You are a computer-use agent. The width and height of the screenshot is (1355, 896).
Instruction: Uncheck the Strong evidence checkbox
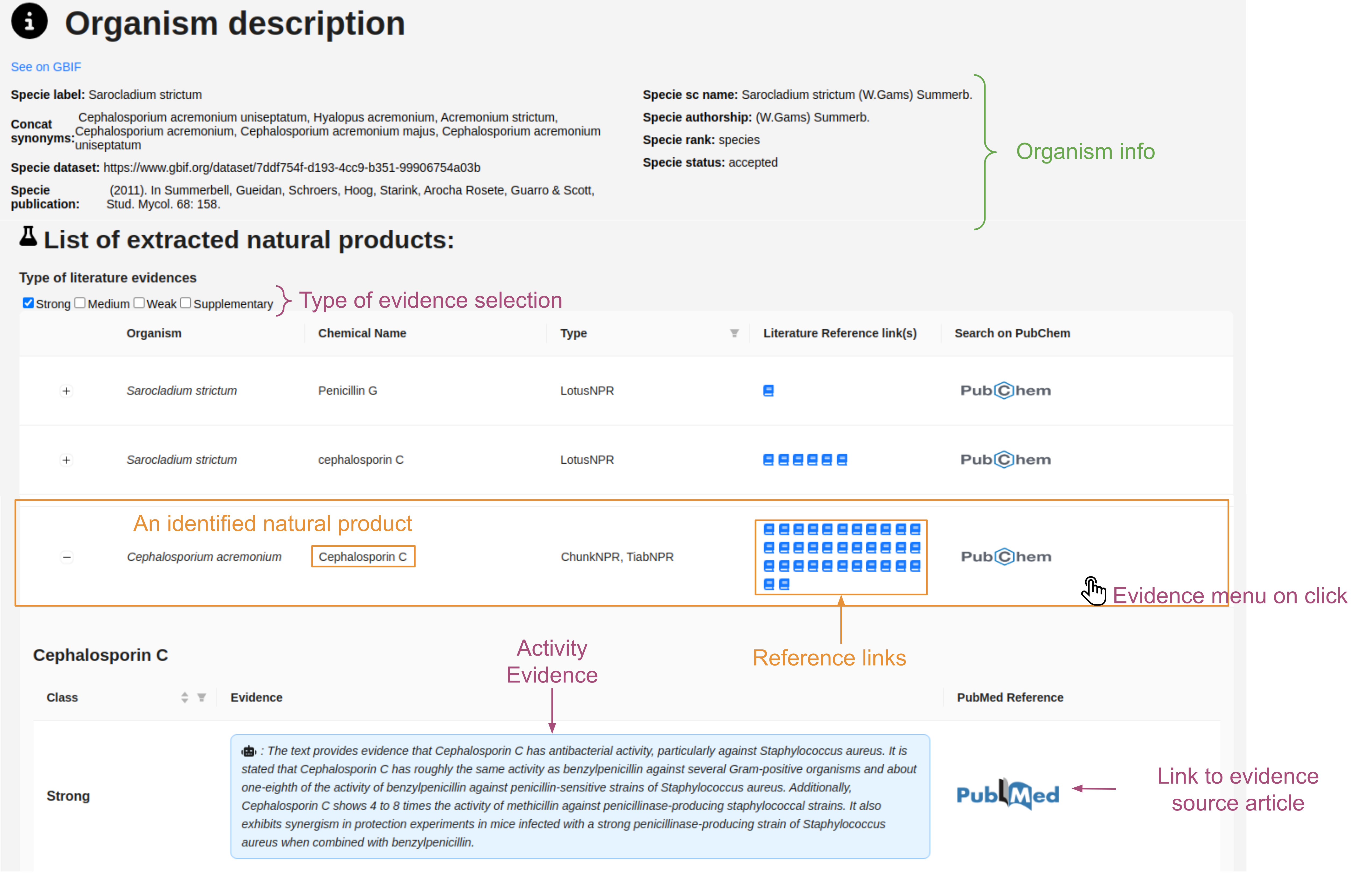[28, 303]
